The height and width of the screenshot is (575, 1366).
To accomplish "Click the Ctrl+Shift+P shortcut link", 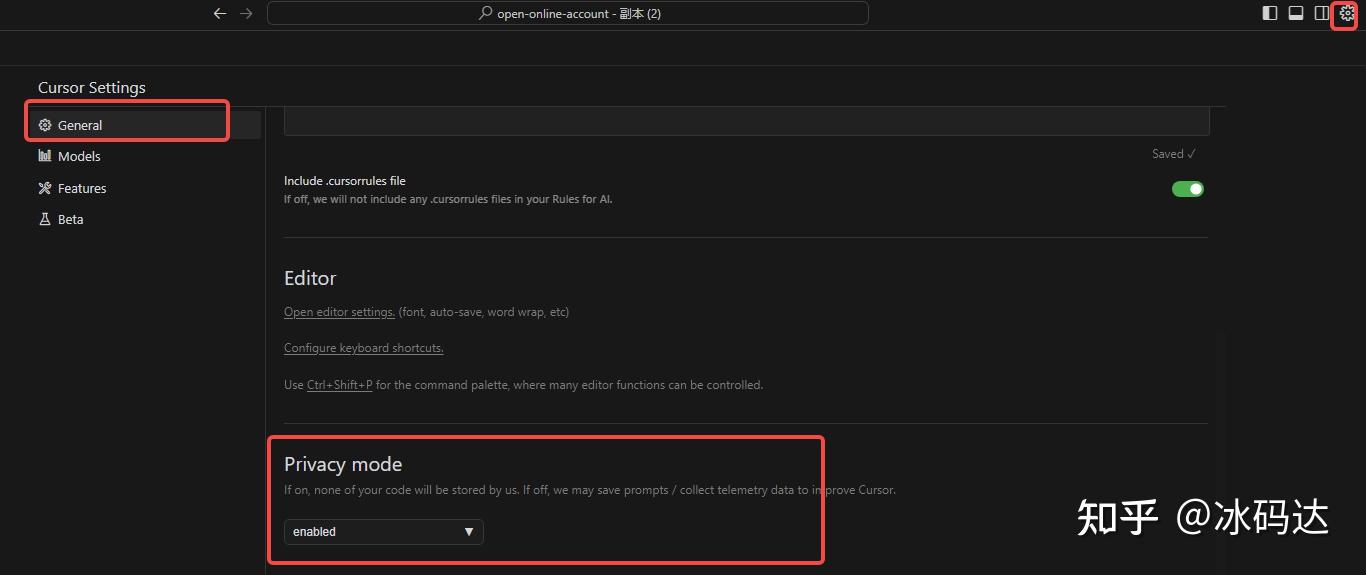I will (x=340, y=385).
